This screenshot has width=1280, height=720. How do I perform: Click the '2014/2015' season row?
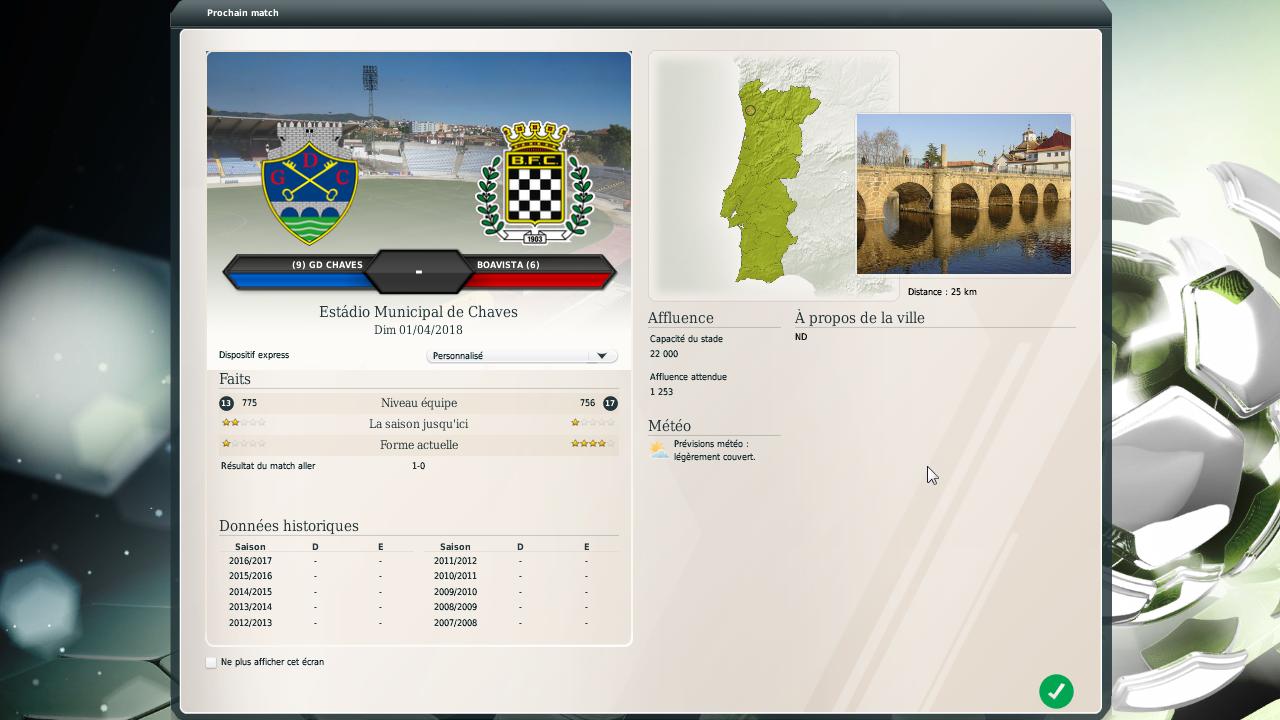(316, 592)
